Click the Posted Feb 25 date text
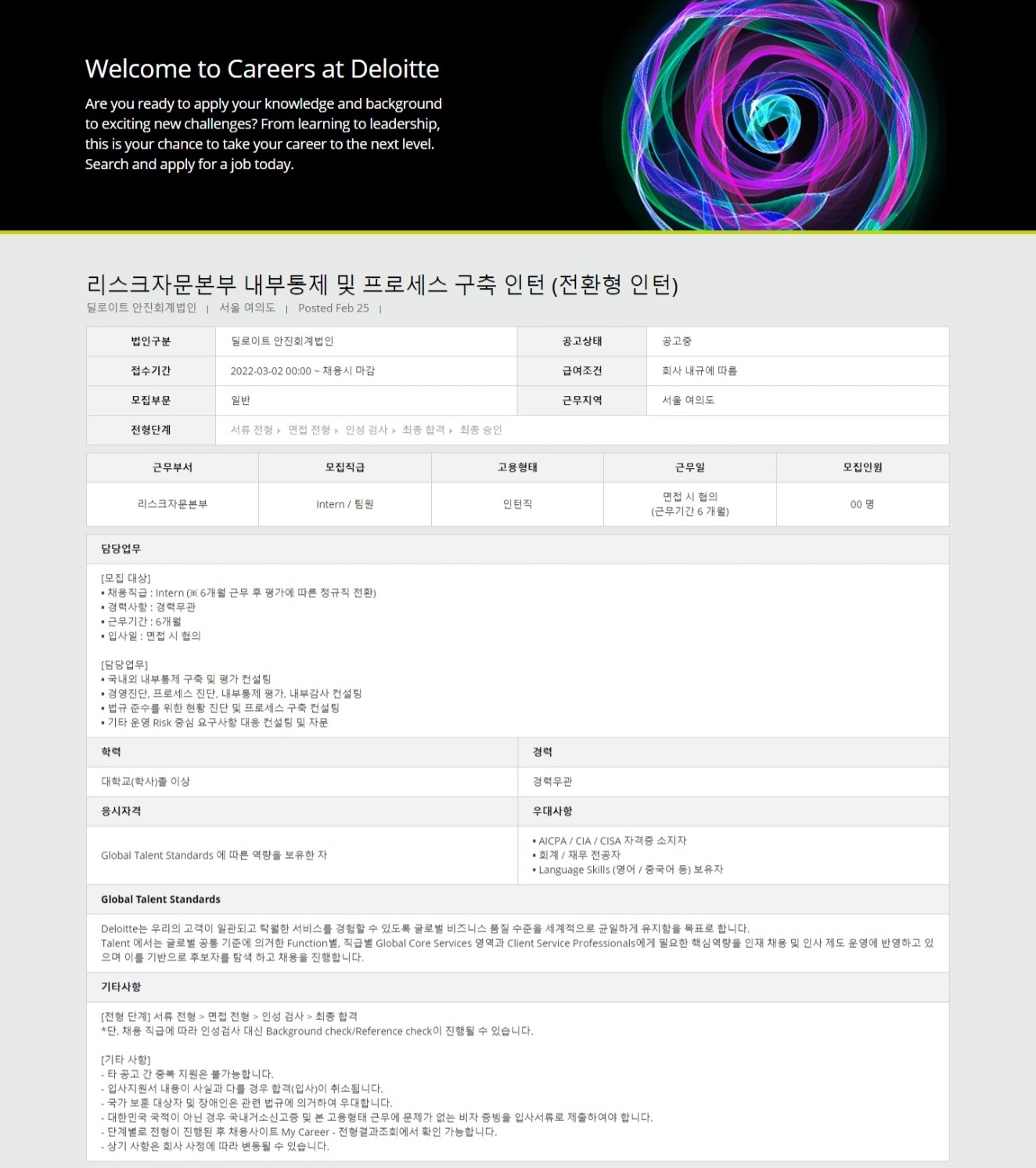Image resolution: width=1036 pixels, height=1168 pixels. 333,308
